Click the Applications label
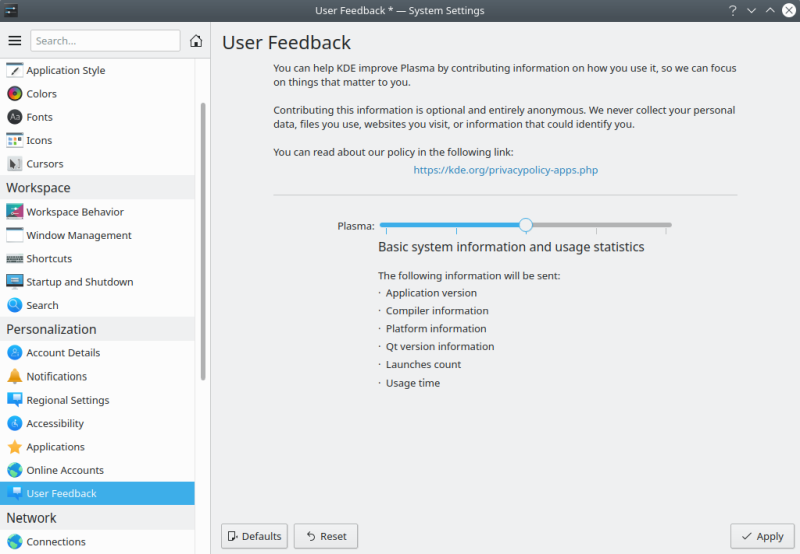Screen dimensions: 800x554 coord(56,447)
